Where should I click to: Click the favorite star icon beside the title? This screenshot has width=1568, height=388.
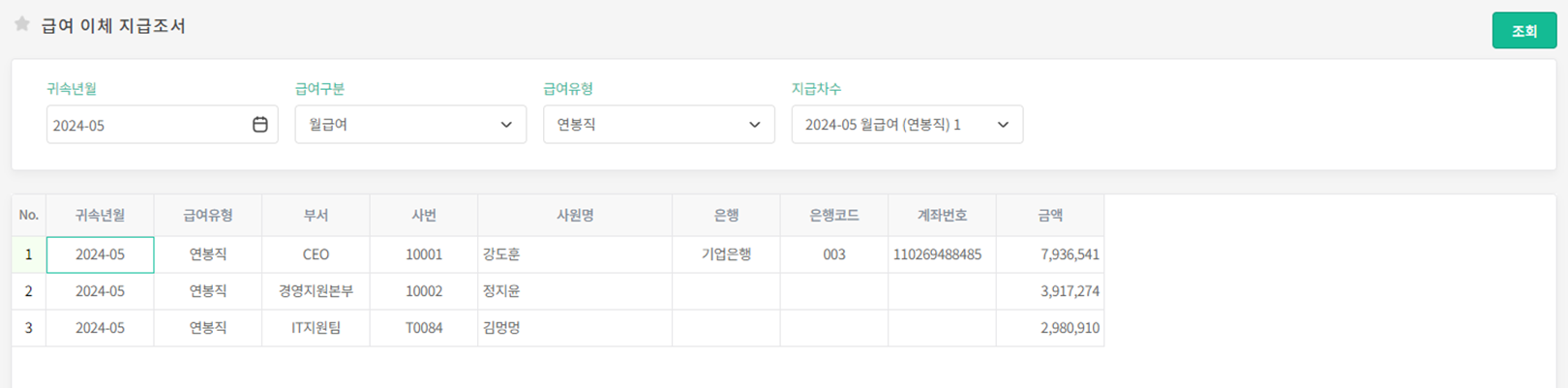pyautogui.click(x=22, y=24)
